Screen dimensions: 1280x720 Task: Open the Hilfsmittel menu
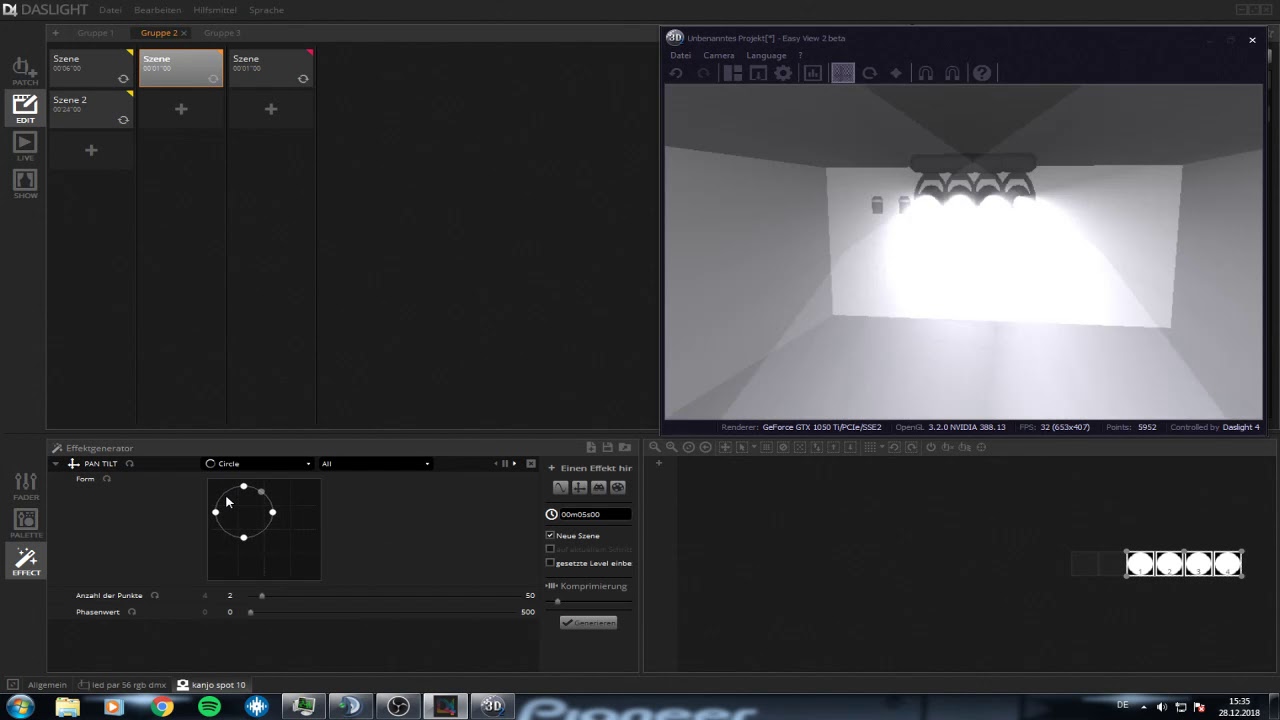click(x=215, y=9)
